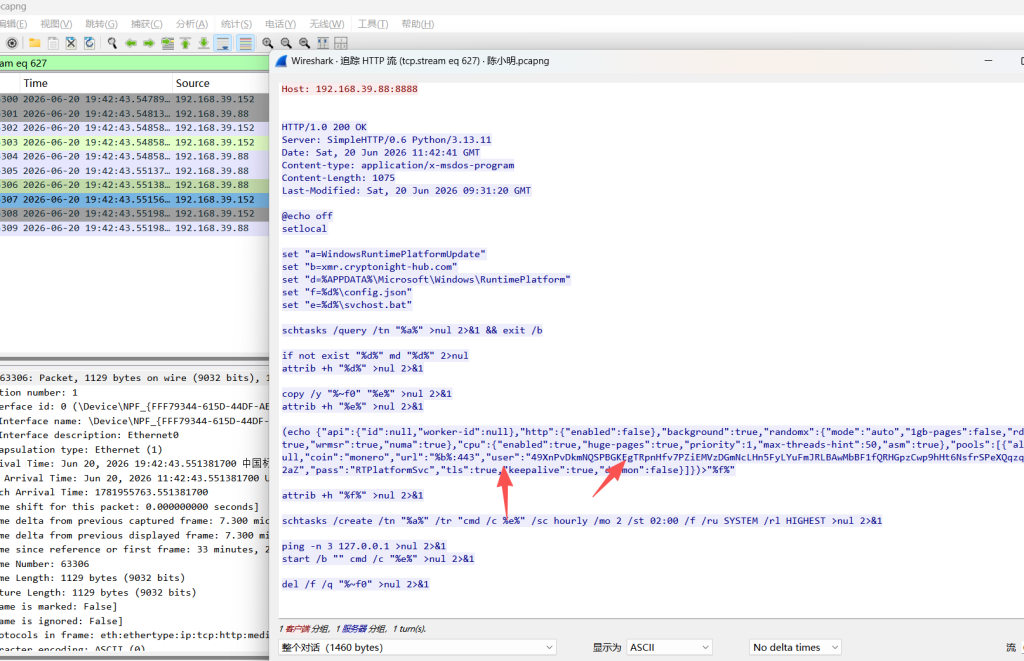This screenshot has width=1024, height=661.
Task: Open the 视图(V) menu
Action: [x=56, y=24]
